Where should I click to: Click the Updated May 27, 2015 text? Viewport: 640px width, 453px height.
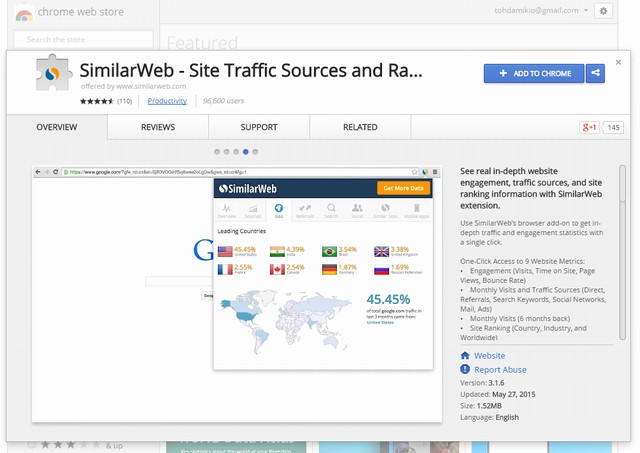click(x=498, y=394)
